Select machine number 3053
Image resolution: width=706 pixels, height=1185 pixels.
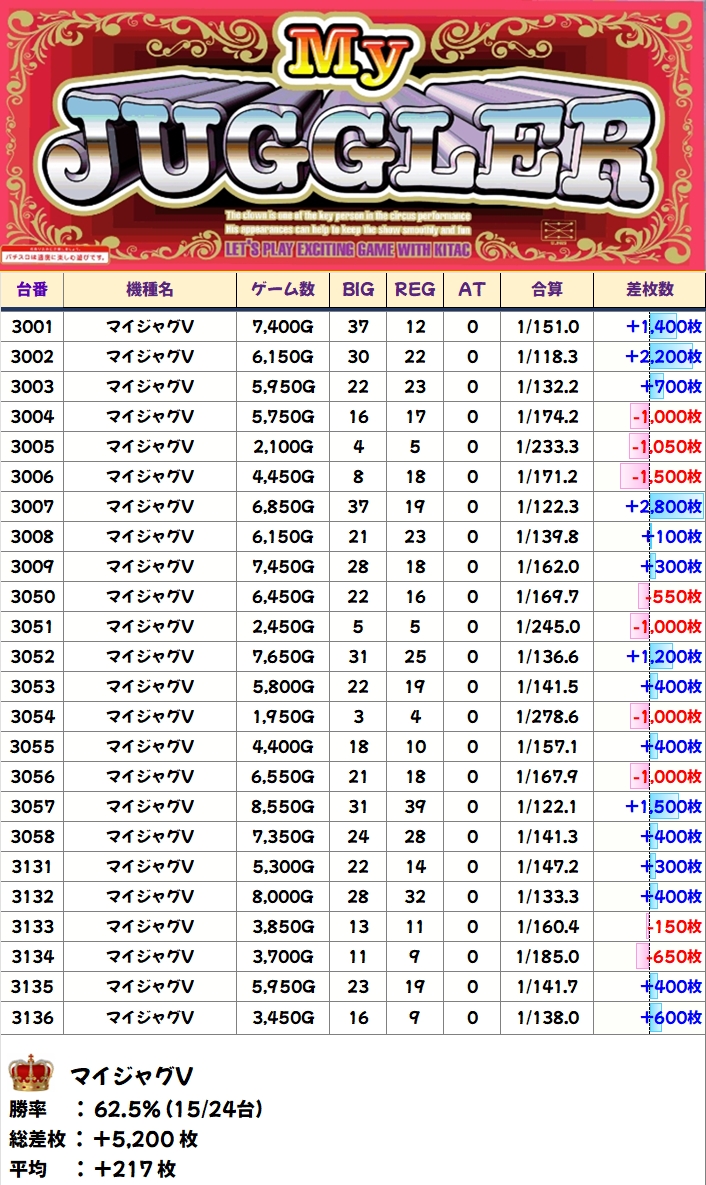32,687
